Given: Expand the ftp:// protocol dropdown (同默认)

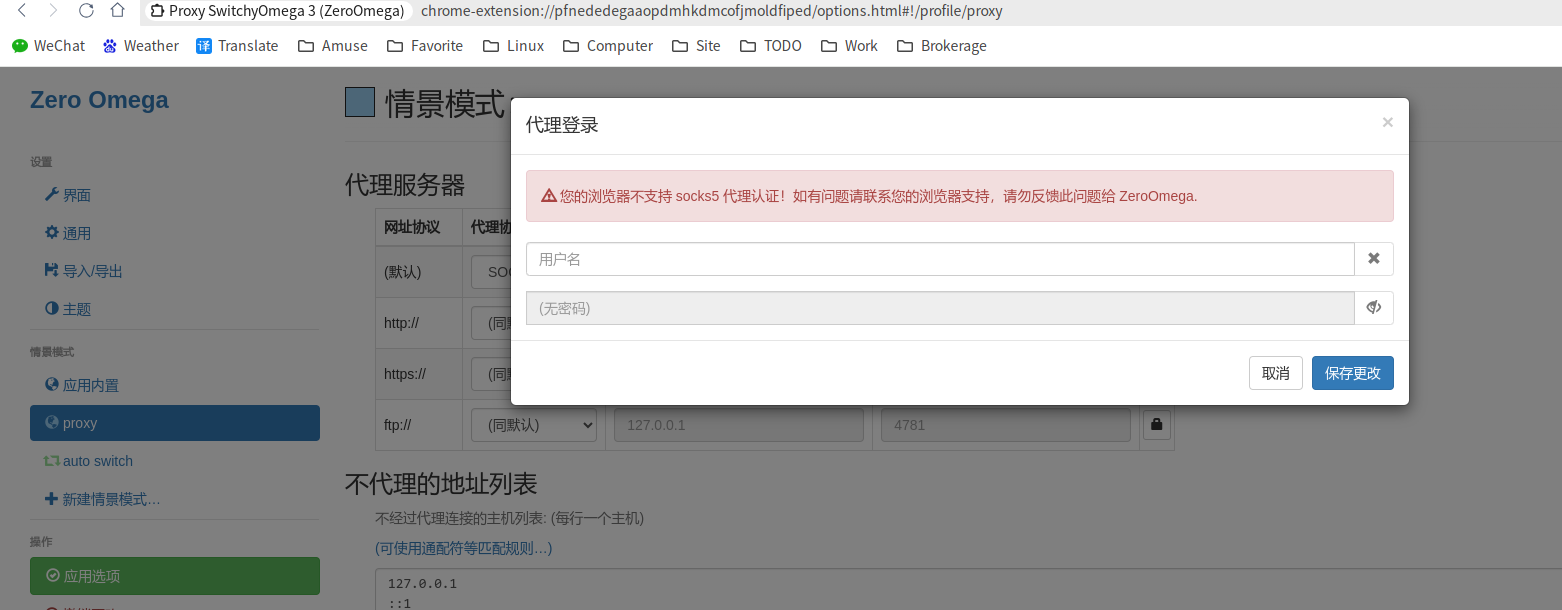Looking at the screenshot, I should (x=534, y=425).
